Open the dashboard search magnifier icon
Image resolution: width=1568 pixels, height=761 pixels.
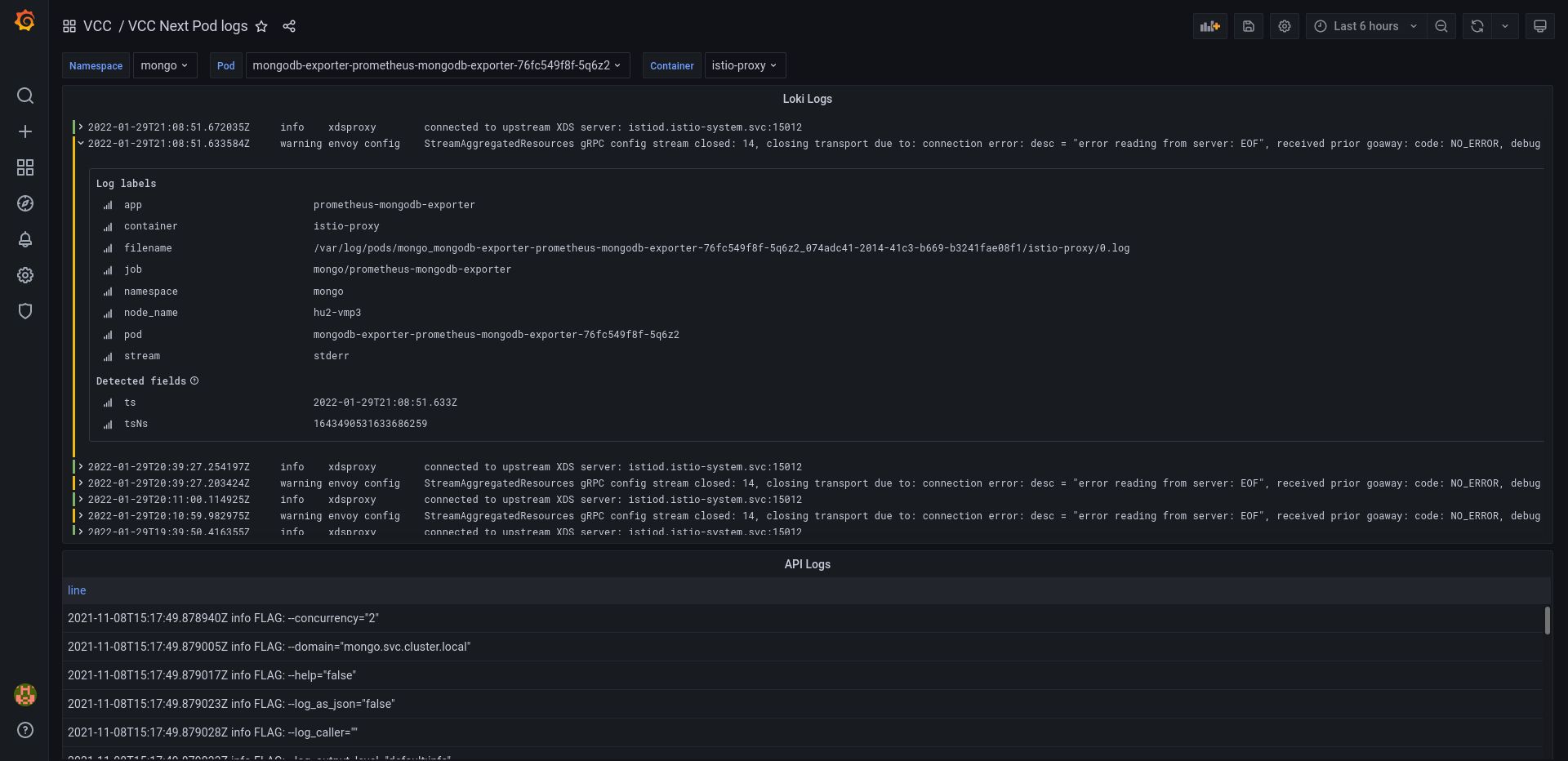click(25, 96)
